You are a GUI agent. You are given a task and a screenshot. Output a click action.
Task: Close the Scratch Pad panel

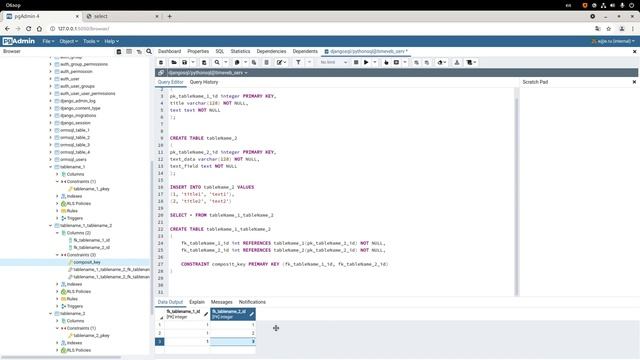click(634, 82)
